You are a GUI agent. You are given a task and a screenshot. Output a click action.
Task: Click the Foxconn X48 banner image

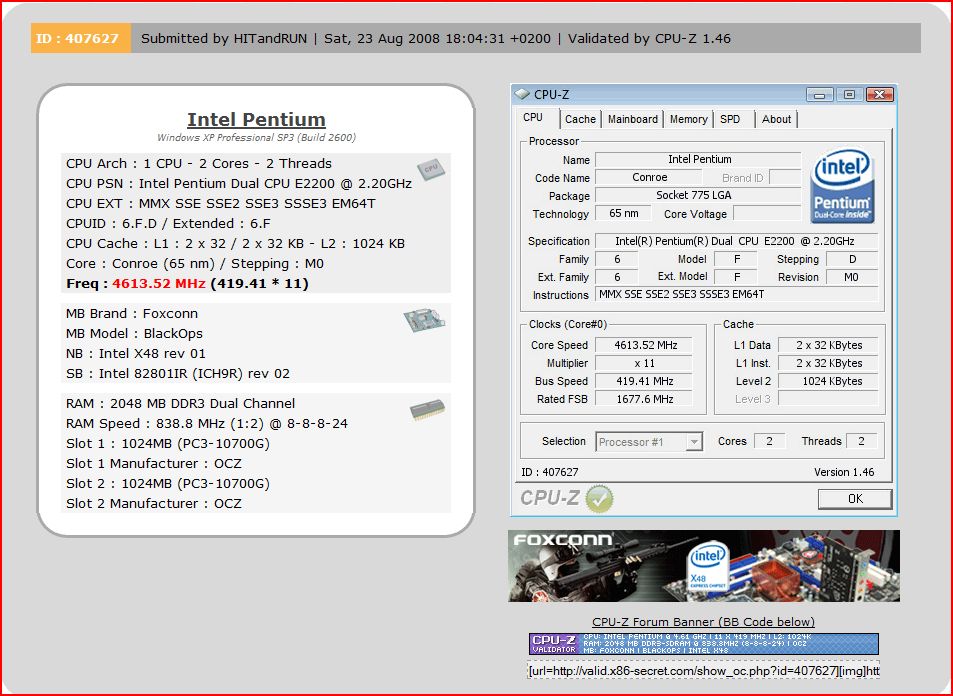coord(704,566)
